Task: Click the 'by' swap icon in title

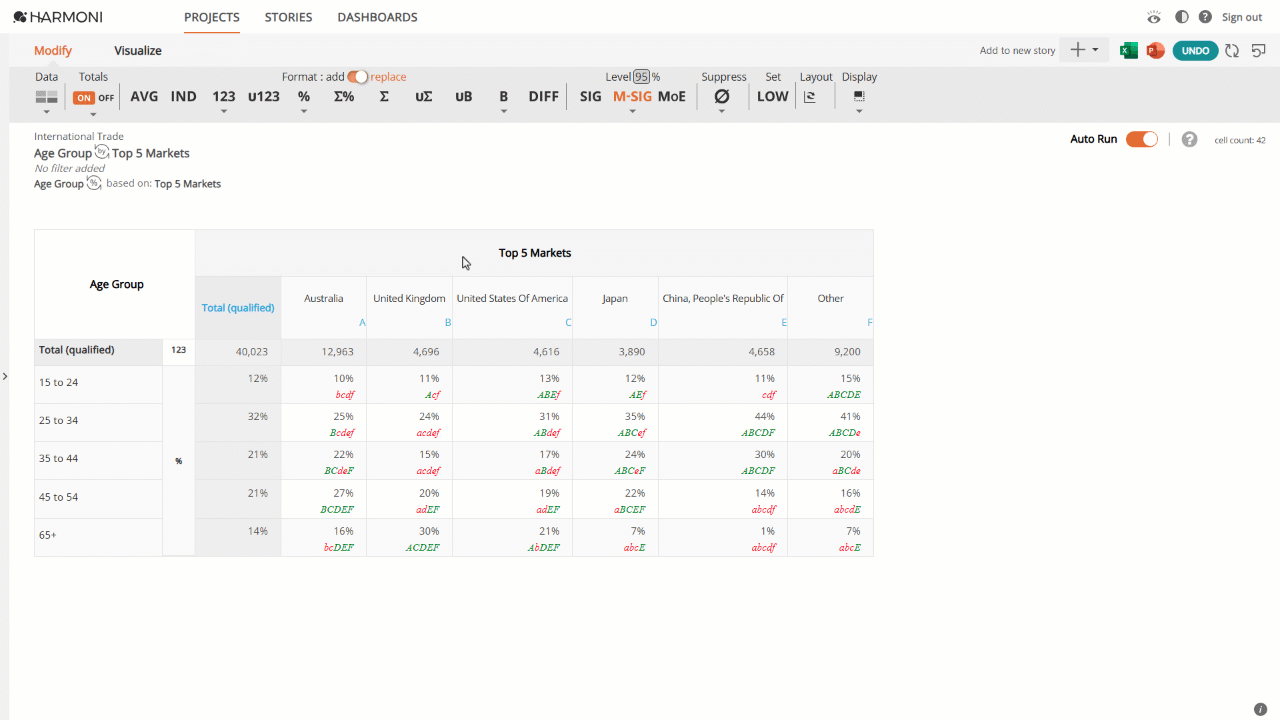Action: coord(102,151)
